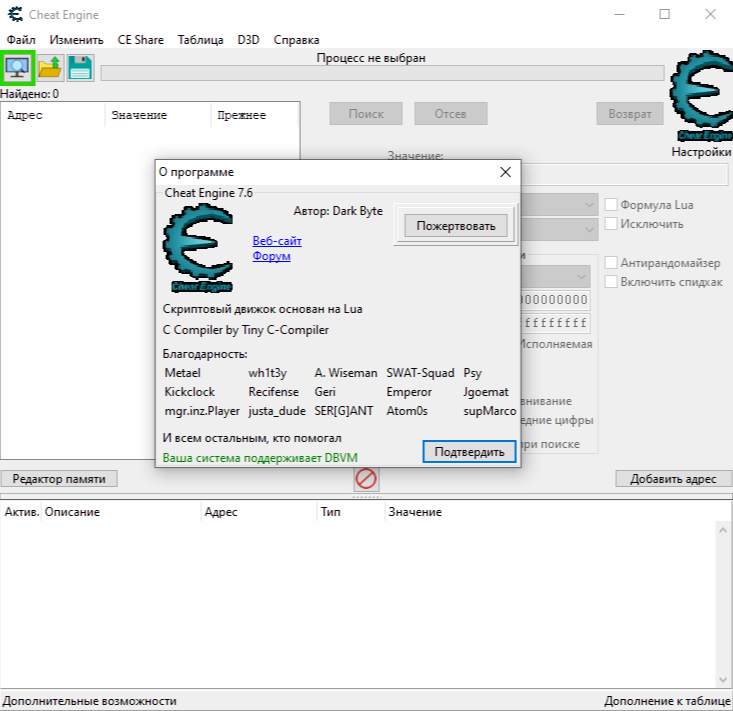Open the Веб-сайт link
The image size is (733, 711).
click(x=277, y=241)
